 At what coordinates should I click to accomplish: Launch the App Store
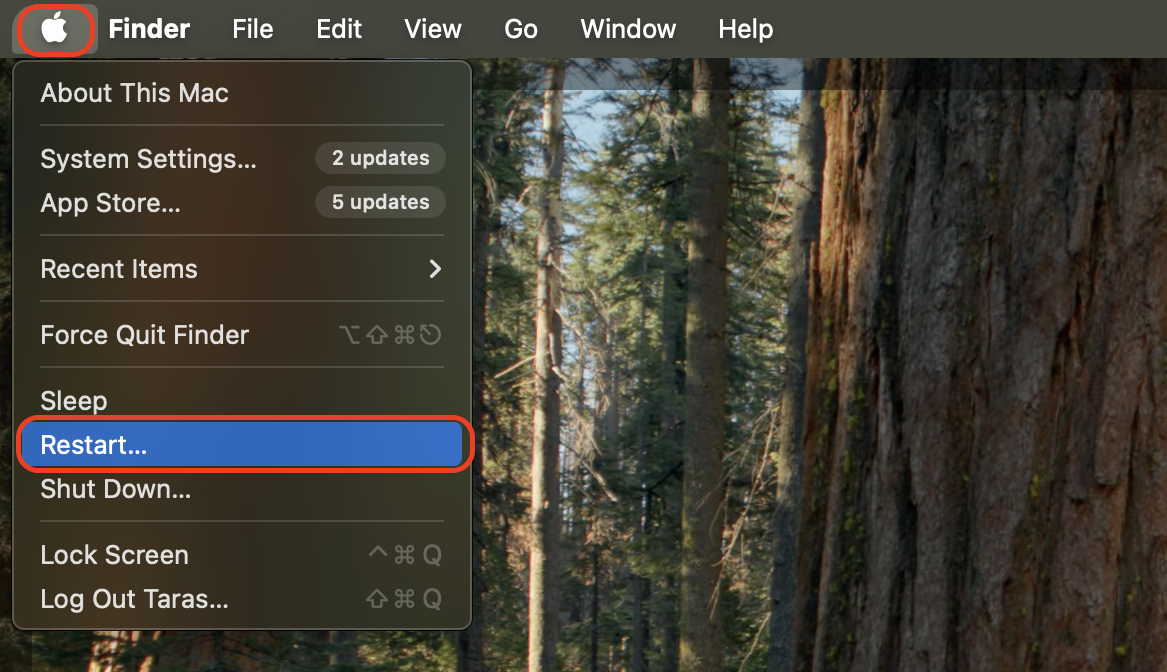click(x=110, y=203)
